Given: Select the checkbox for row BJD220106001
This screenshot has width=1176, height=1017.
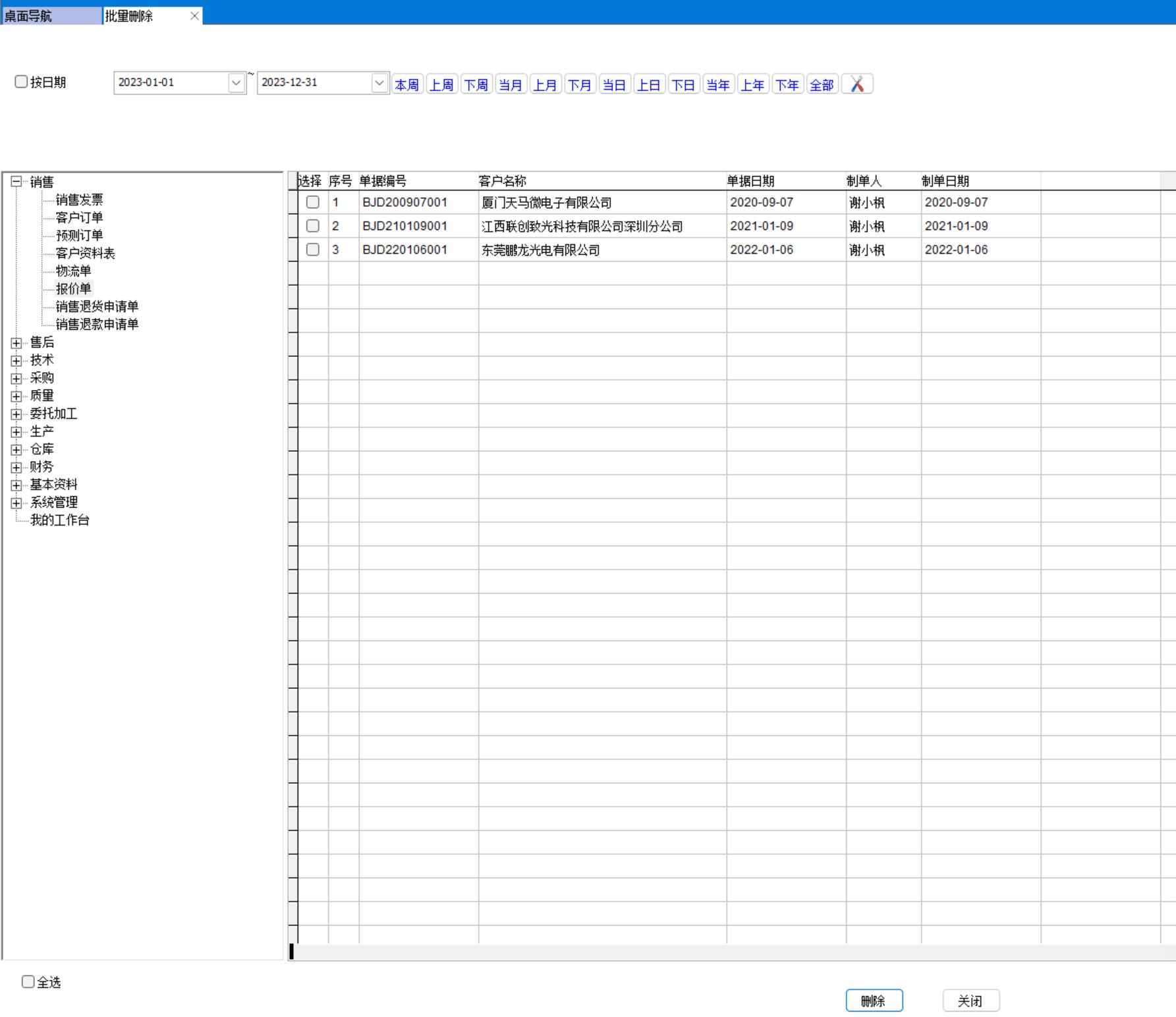Looking at the screenshot, I should (313, 250).
